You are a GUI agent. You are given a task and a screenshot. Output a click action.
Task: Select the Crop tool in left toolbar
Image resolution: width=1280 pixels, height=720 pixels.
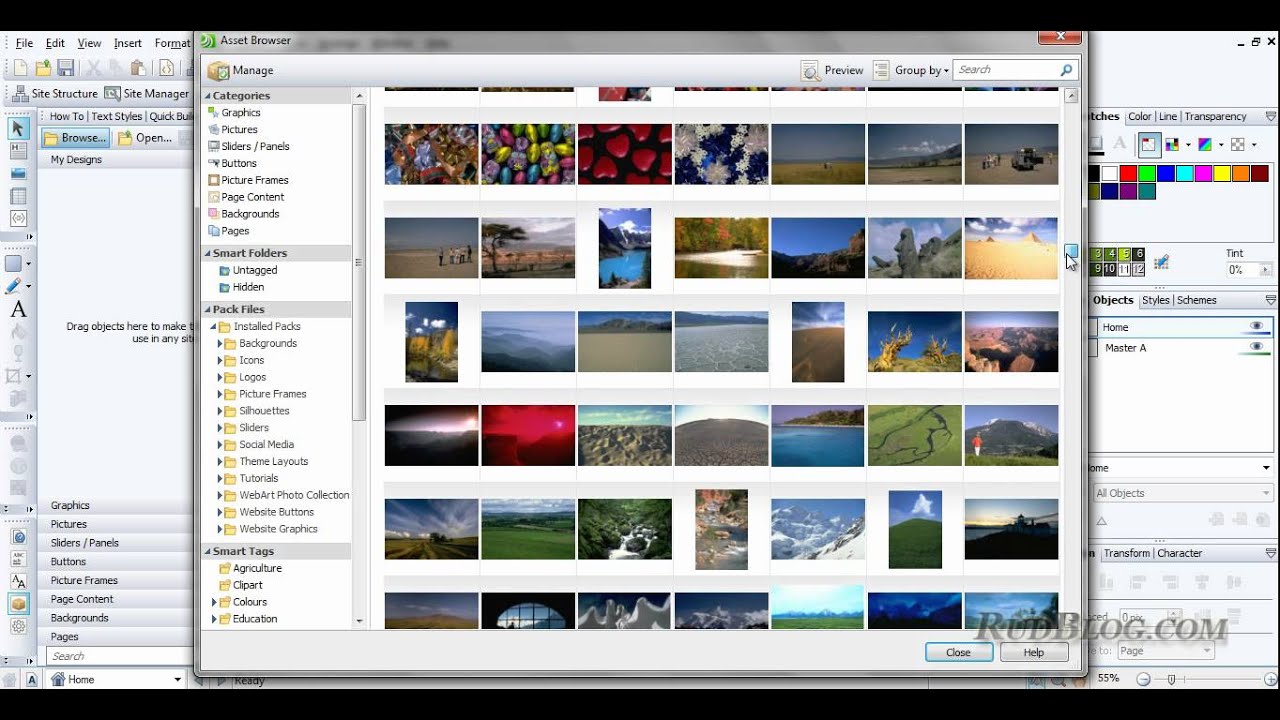coord(14,376)
